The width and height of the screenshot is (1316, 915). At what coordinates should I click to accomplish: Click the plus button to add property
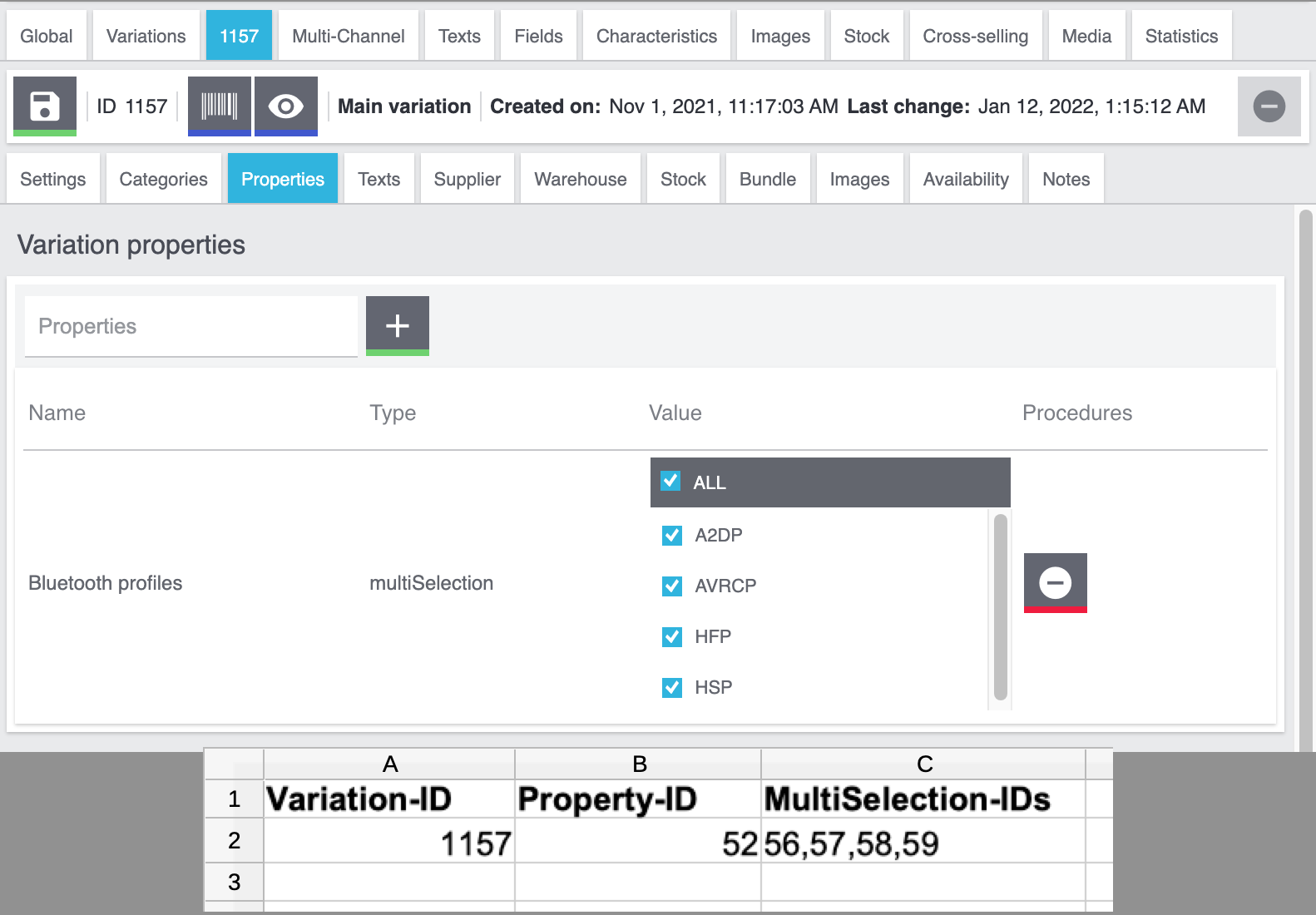coord(397,325)
